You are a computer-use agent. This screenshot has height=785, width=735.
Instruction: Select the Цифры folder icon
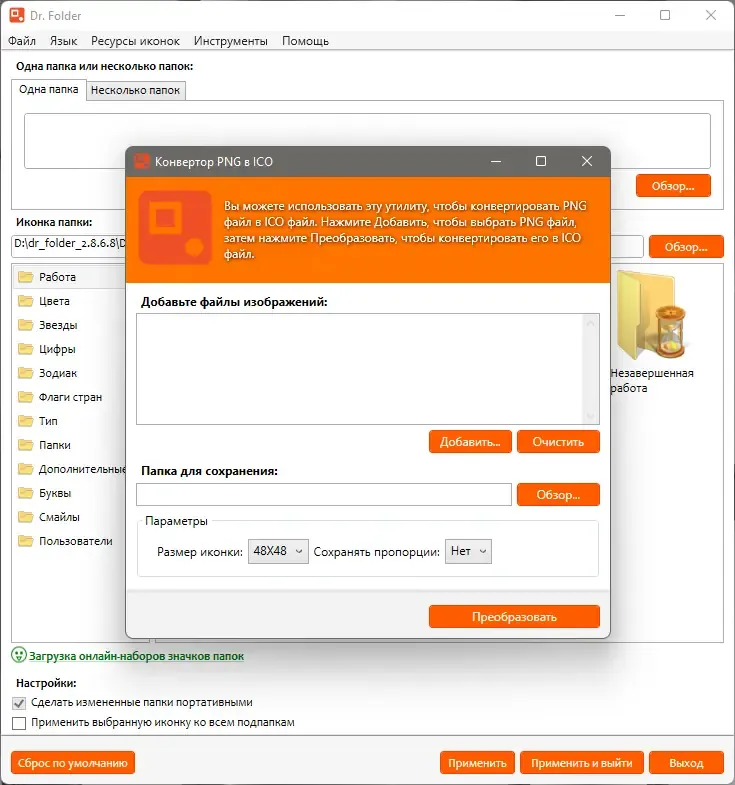pyautogui.click(x=25, y=349)
